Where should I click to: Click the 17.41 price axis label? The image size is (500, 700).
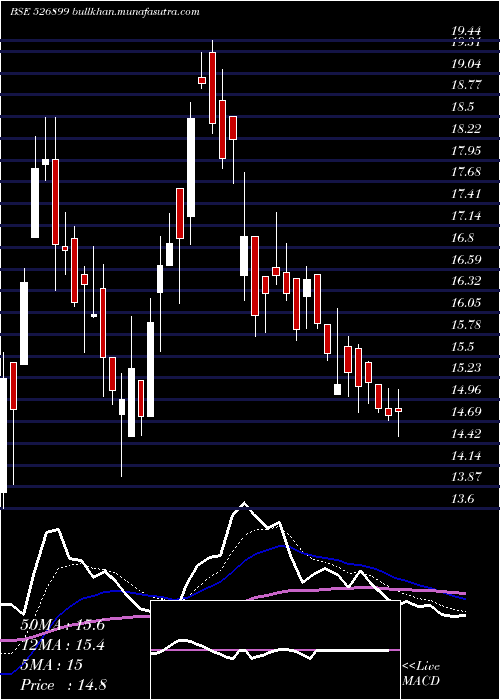pos(466,194)
